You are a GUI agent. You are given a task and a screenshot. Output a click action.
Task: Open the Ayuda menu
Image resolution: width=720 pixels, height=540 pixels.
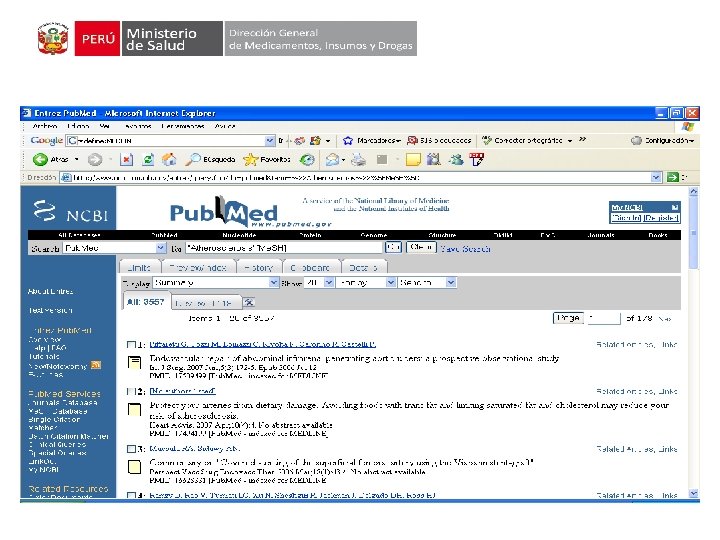click(225, 126)
